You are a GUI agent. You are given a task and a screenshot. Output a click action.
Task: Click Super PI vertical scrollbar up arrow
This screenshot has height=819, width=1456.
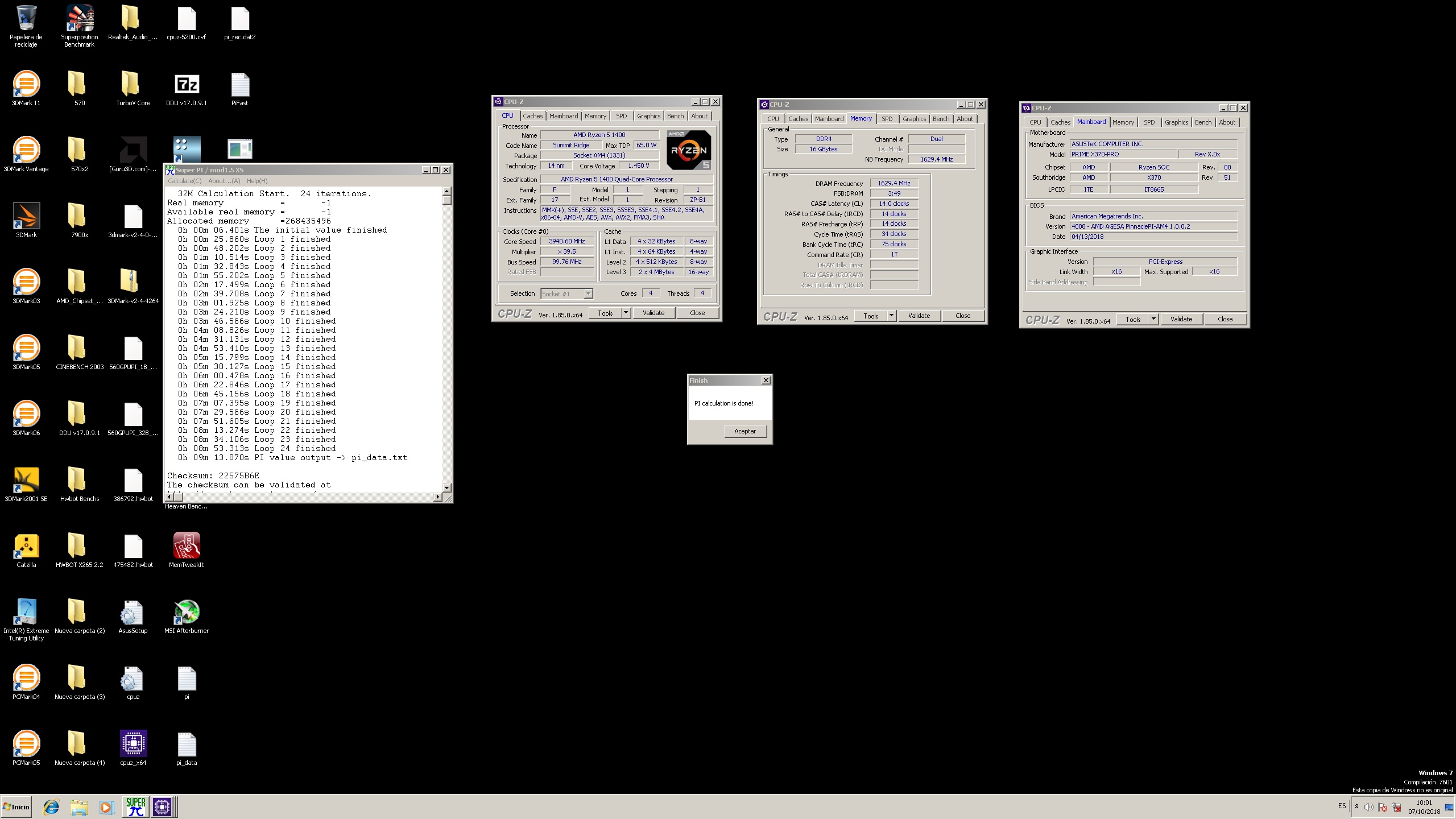tap(447, 191)
